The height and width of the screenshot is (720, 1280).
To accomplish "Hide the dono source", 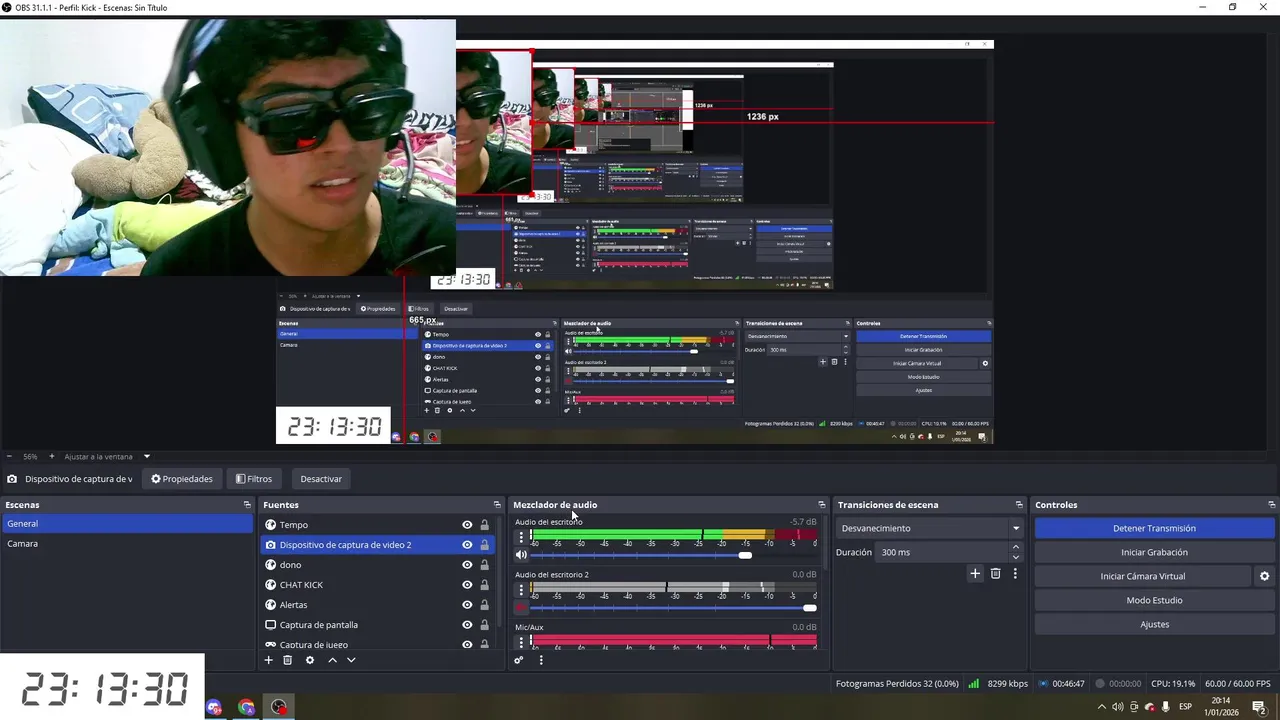I will pos(467,565).
